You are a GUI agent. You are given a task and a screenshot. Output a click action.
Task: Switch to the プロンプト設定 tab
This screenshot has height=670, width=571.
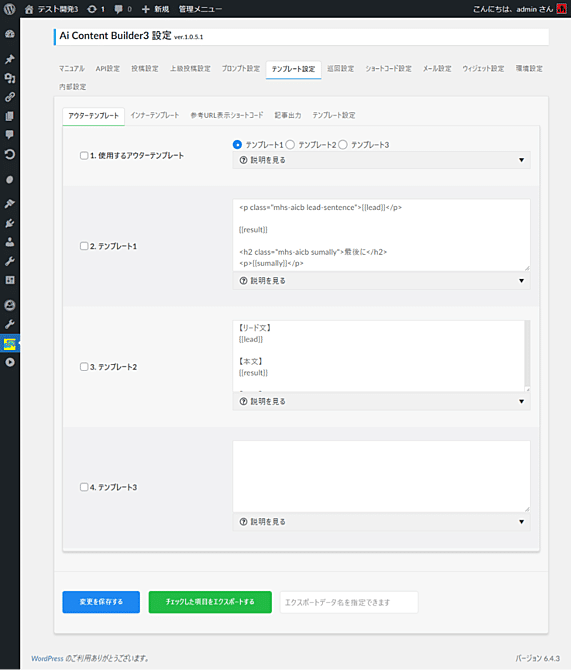click(x=241, y=68)
